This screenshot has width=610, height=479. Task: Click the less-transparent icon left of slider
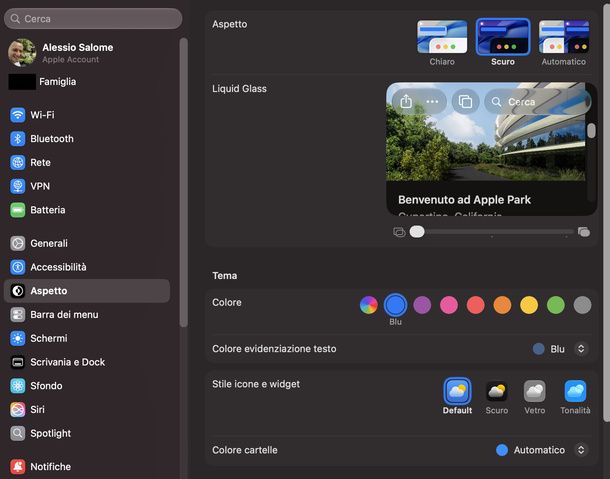coord(399,232)
